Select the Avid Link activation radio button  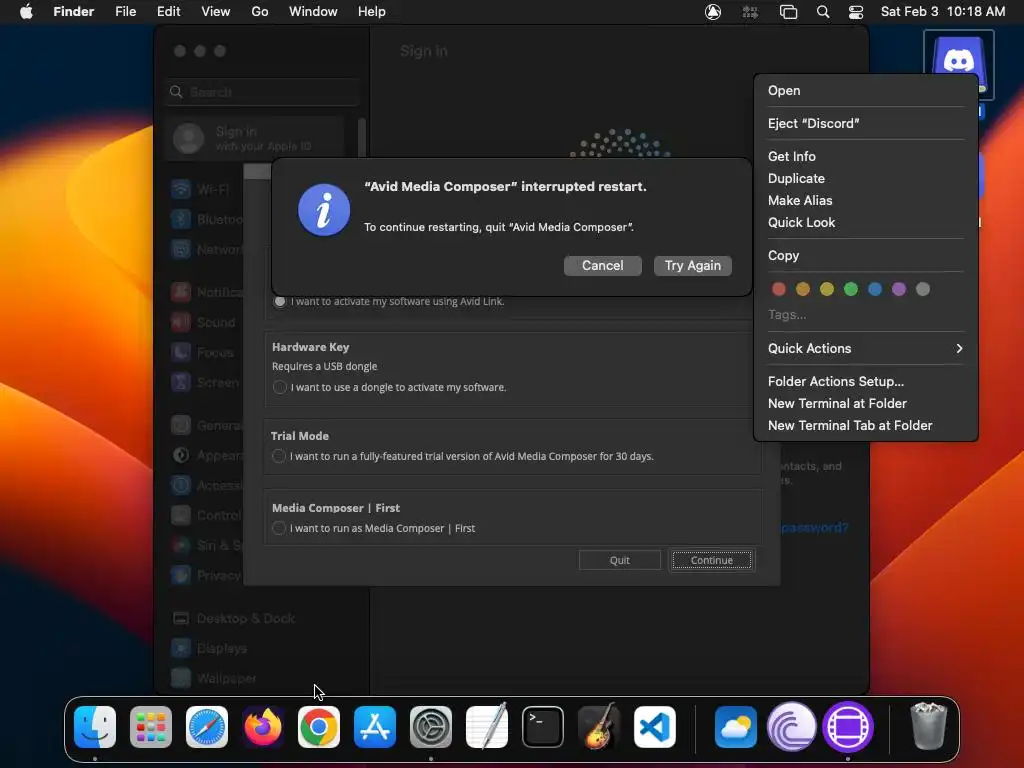tap(280, 302)
